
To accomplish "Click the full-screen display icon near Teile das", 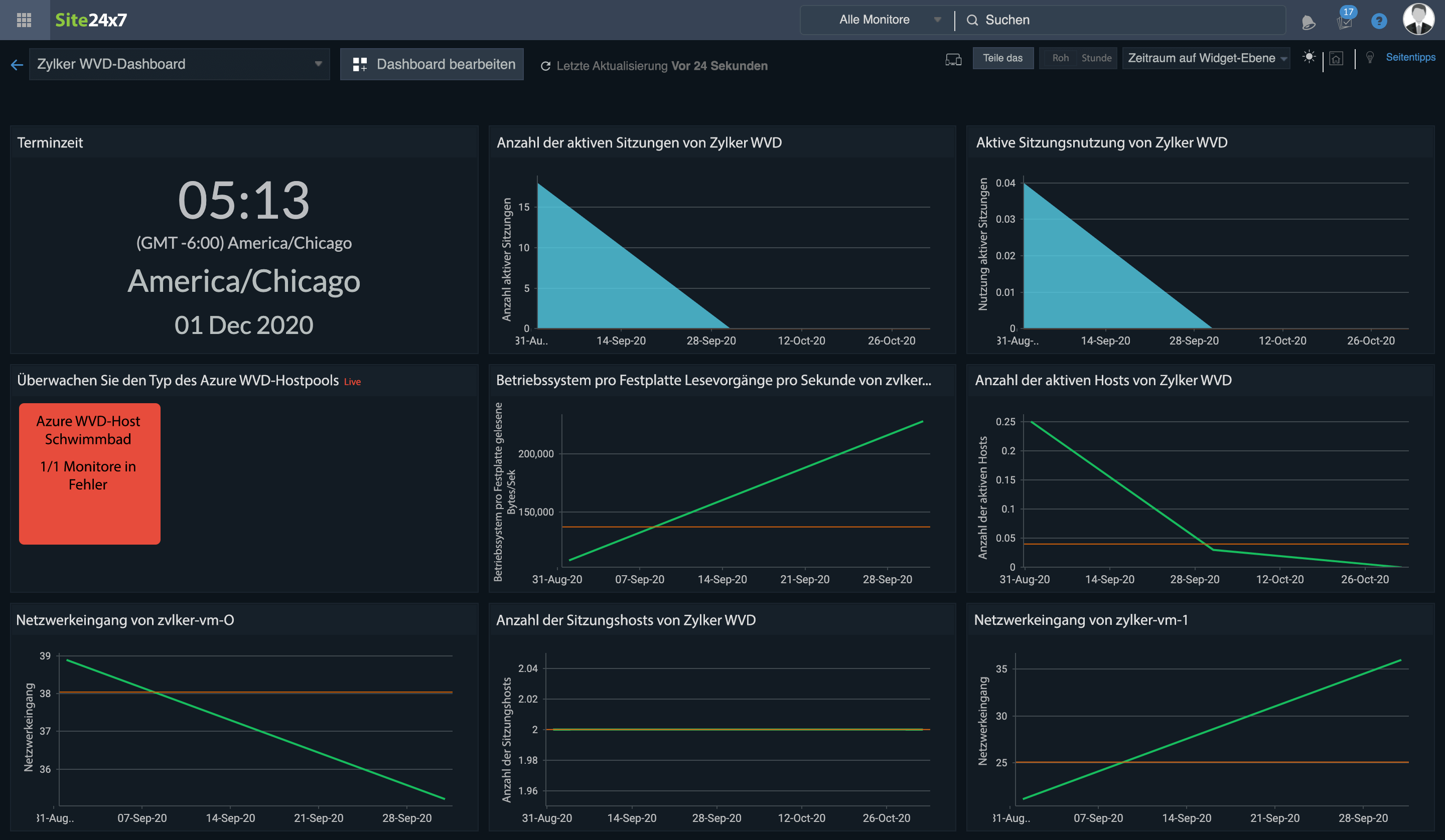I will tap(953, 59).
